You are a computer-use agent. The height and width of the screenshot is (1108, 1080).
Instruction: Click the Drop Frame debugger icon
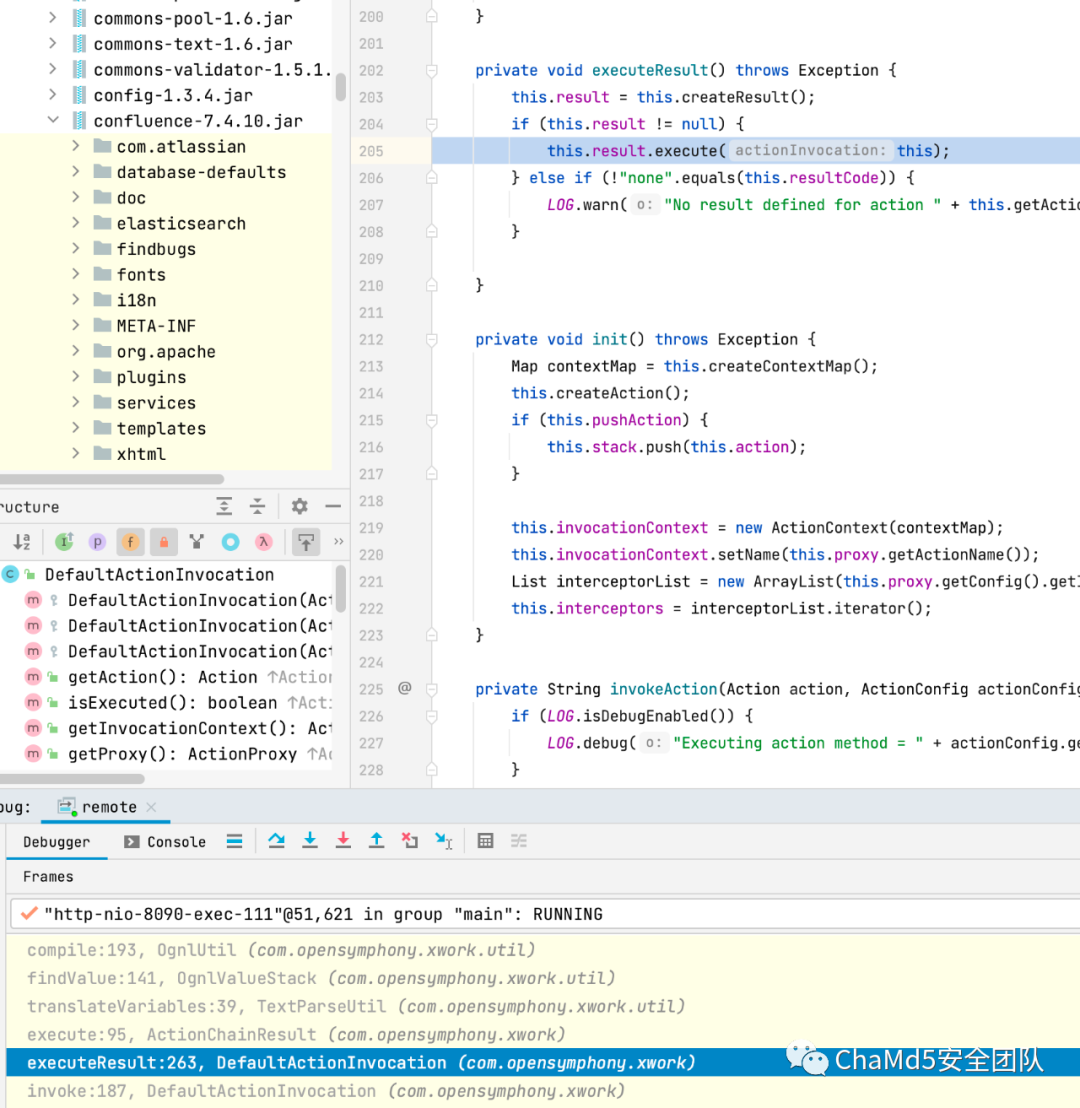tap(410, 840)
